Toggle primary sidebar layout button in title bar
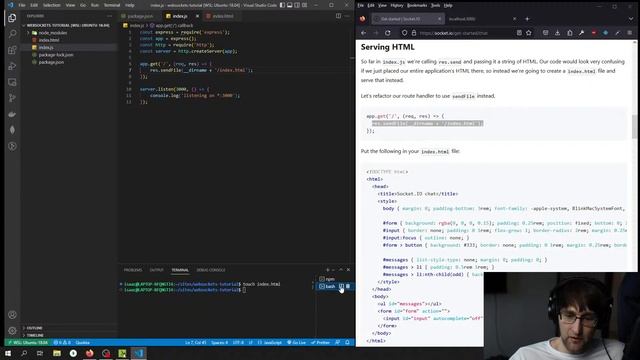Viewport: 640px width, 360px height. [282, 5]
